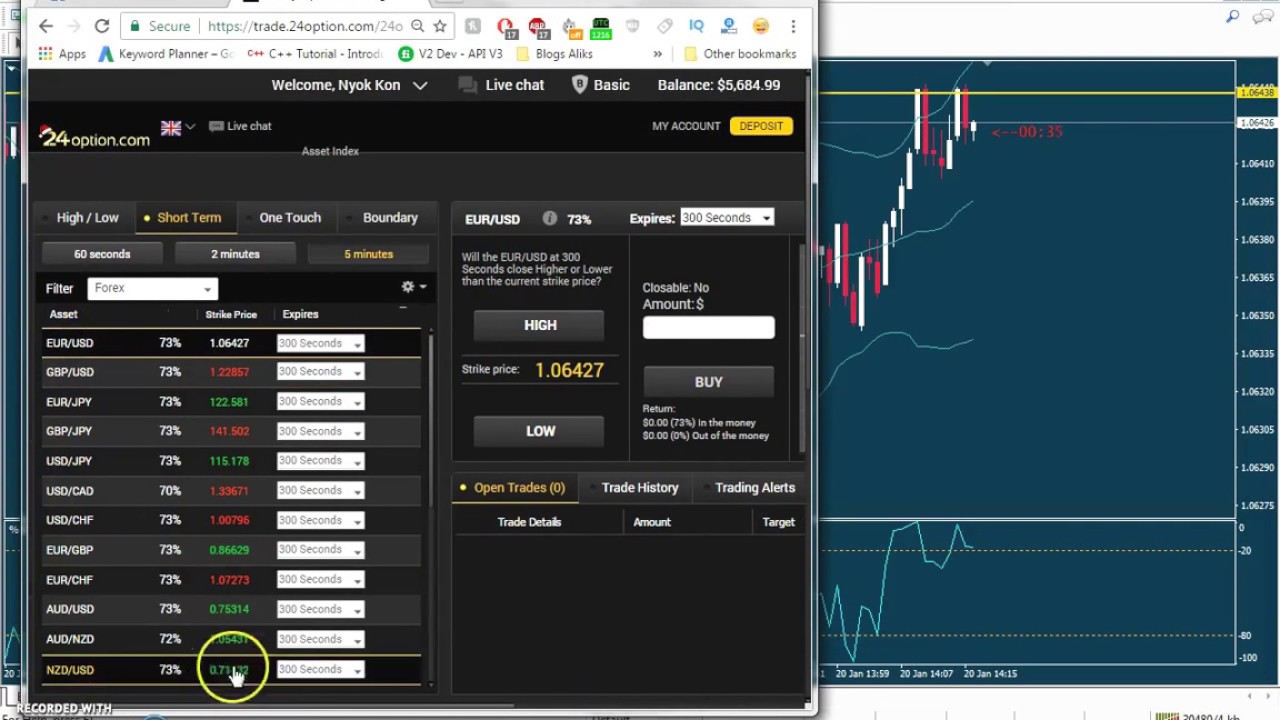Open EUR/GBP 300 Seconds expiry dropdown

[320, 550]
